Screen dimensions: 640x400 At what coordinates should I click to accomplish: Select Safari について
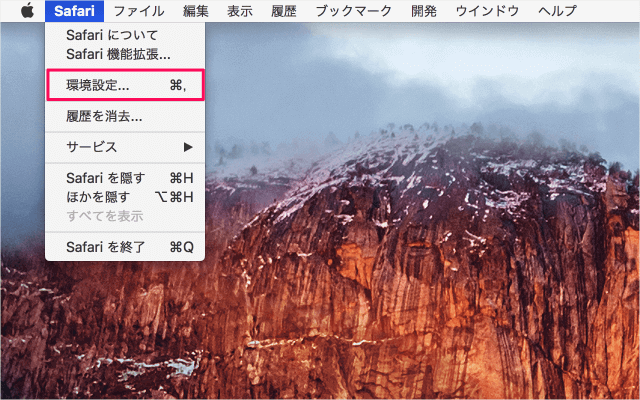pyautogui.click(x=125, y=35)
